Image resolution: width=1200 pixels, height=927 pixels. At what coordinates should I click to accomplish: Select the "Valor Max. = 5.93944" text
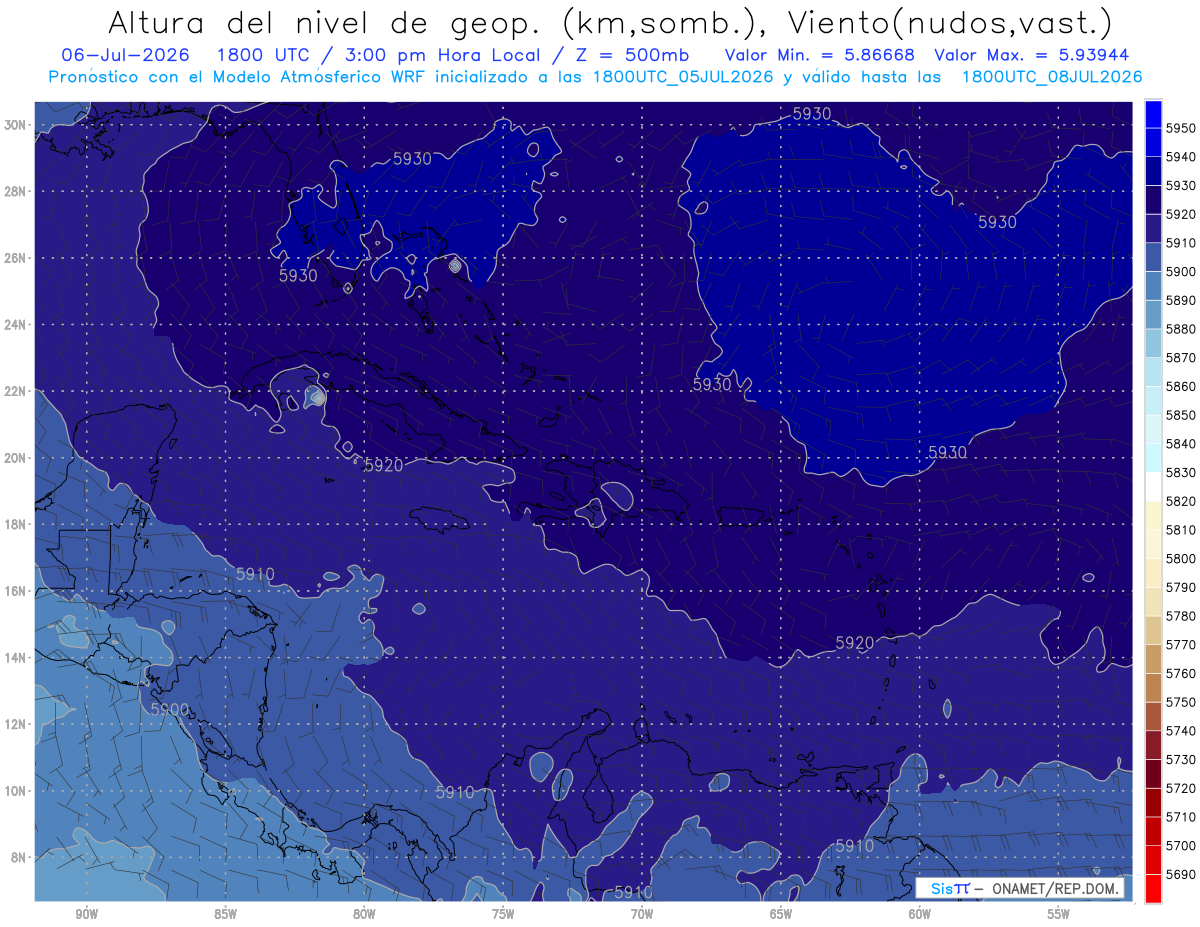point(1032,54)
